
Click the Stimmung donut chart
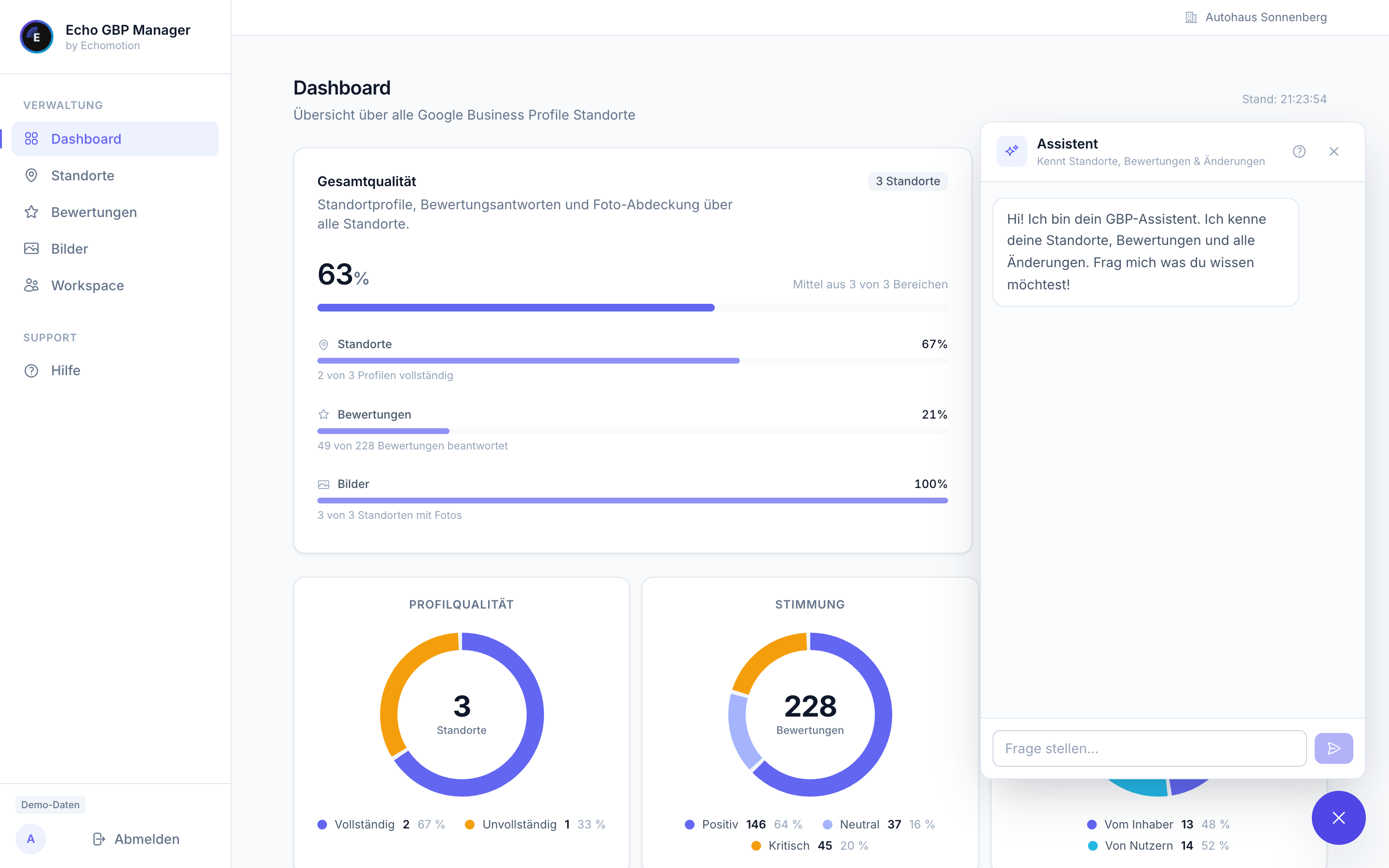coord(810,714)
